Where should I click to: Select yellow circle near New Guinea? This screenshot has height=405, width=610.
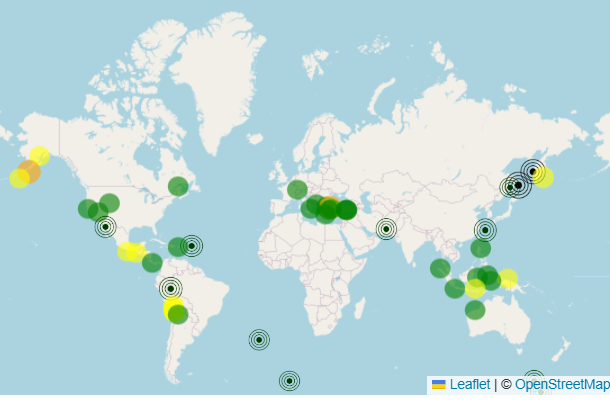508,279
